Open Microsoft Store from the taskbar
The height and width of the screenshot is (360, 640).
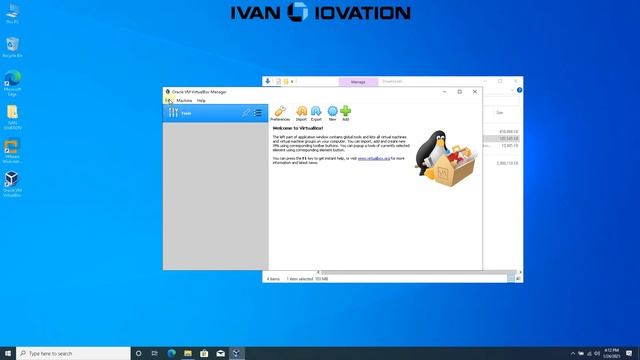click(204, 353)
